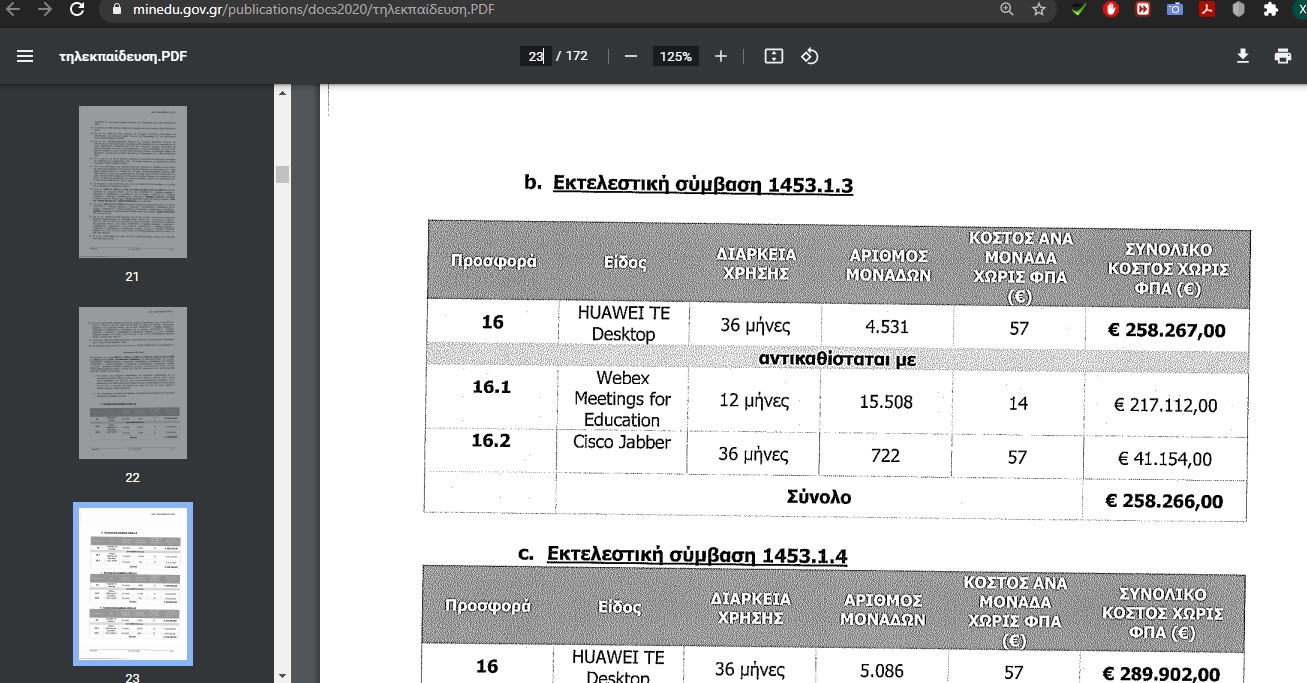Select the address bar URL
The height and width of the screenshot is (683, 1307).
pyautogui.click(x=313, y=9)
